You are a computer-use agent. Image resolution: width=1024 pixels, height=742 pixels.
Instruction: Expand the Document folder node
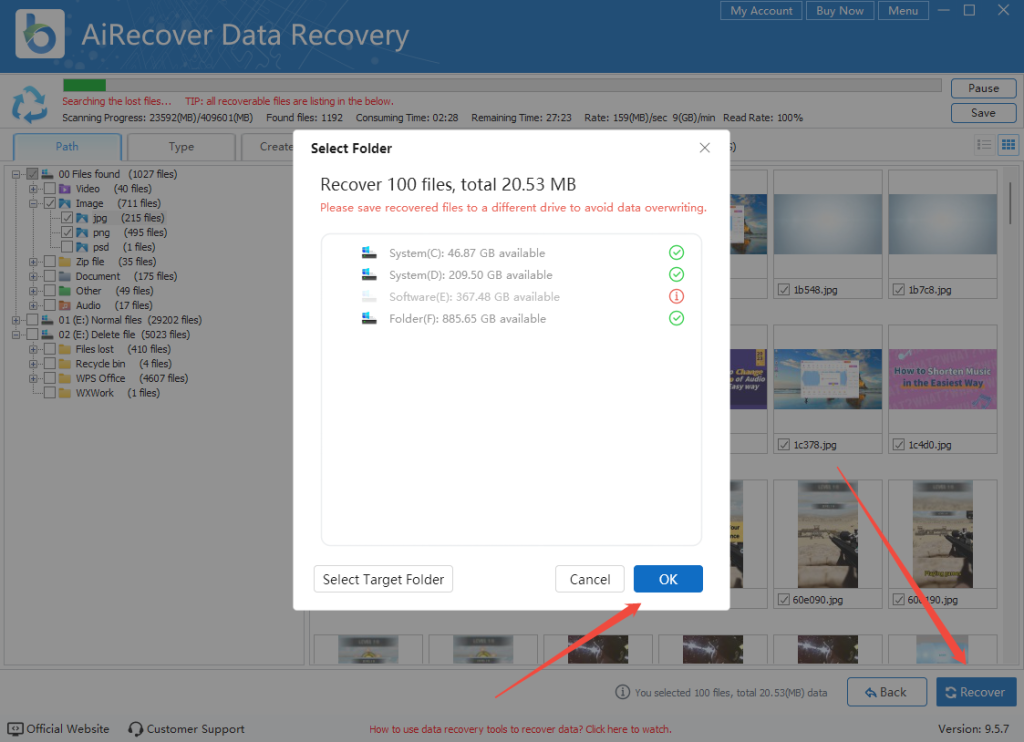(x=33, y=276)
